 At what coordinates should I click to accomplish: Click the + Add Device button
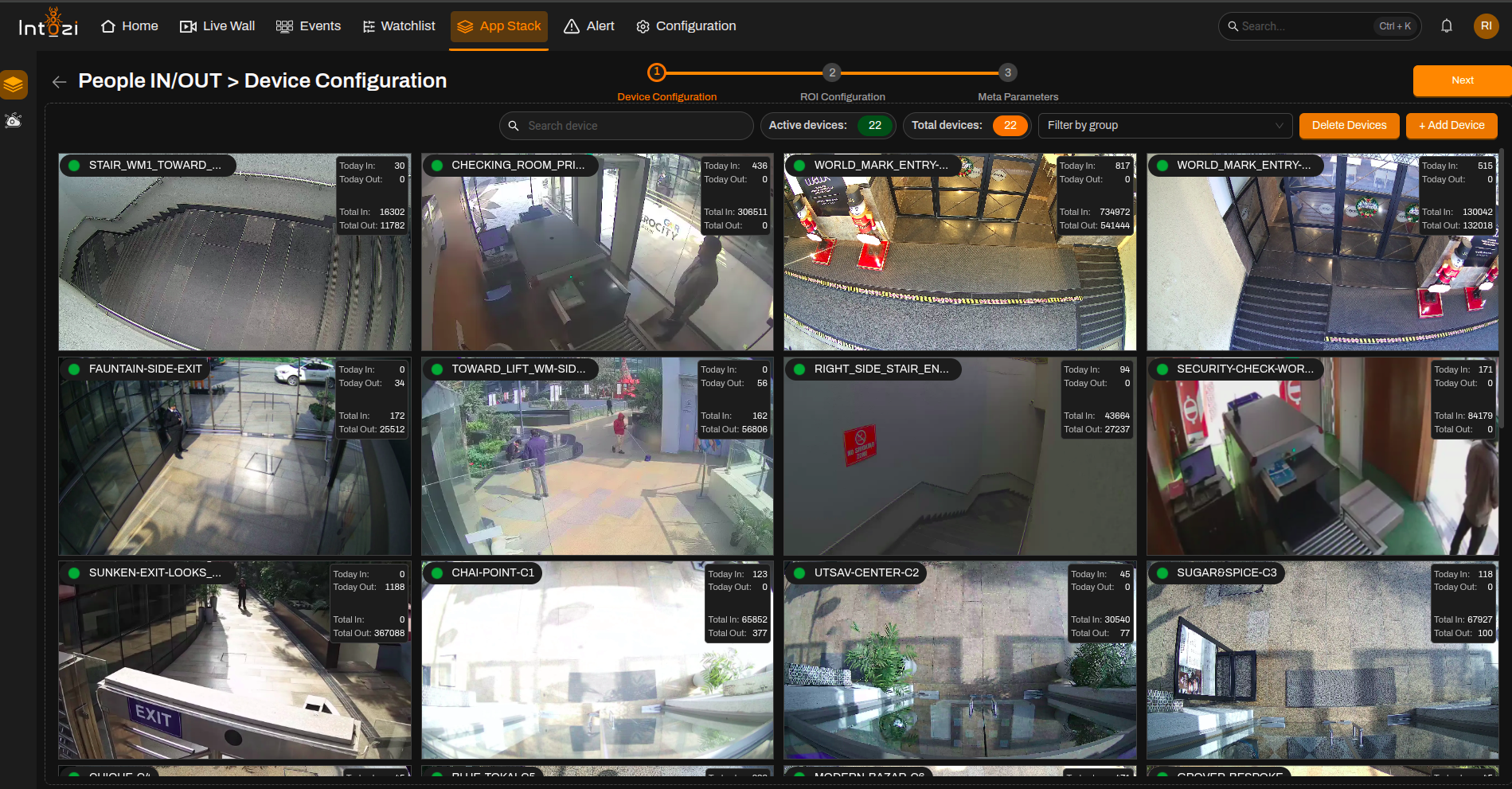[x=1451, y=126]
